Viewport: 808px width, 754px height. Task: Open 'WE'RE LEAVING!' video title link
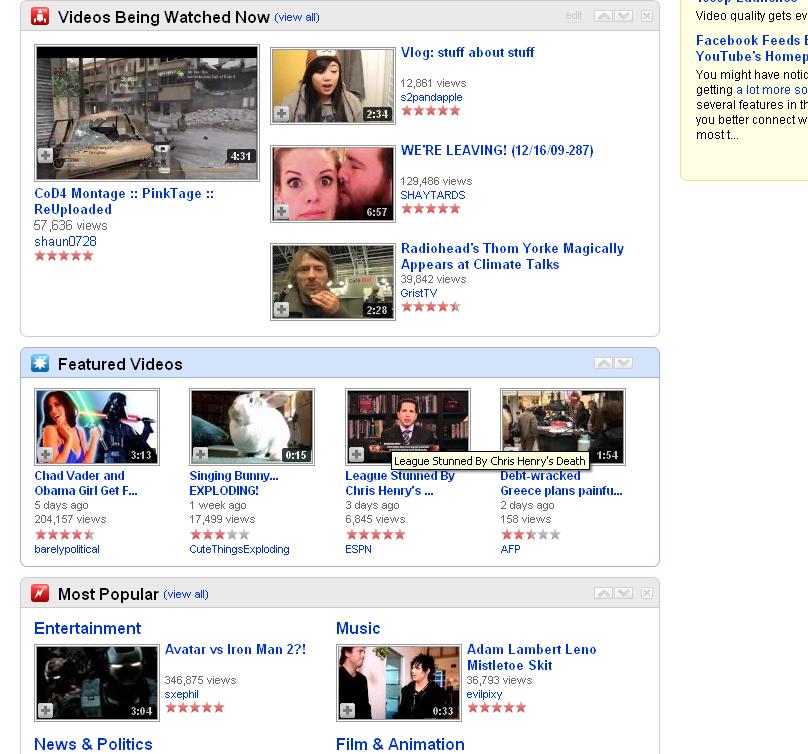[x=497, y=150]
